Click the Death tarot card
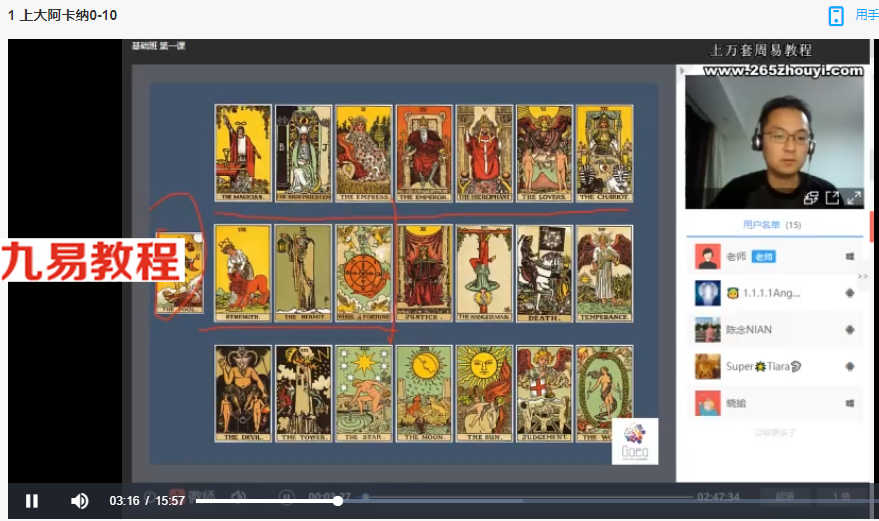 point(544,273)
